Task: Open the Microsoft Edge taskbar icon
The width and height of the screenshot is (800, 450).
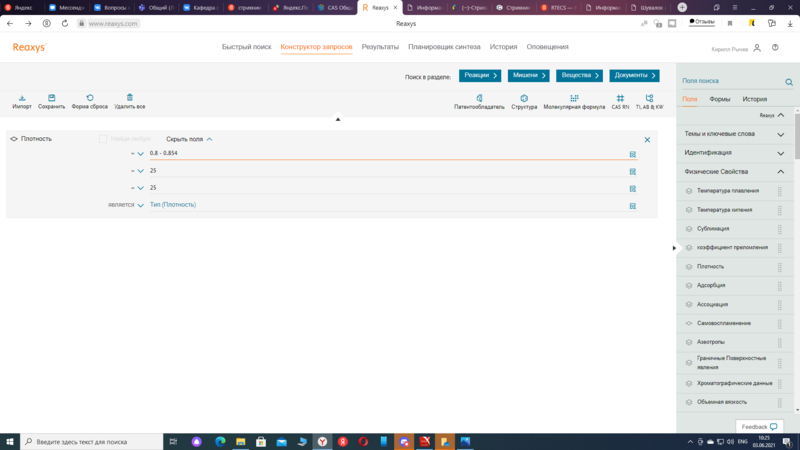Action: click(x=220, y=441)
